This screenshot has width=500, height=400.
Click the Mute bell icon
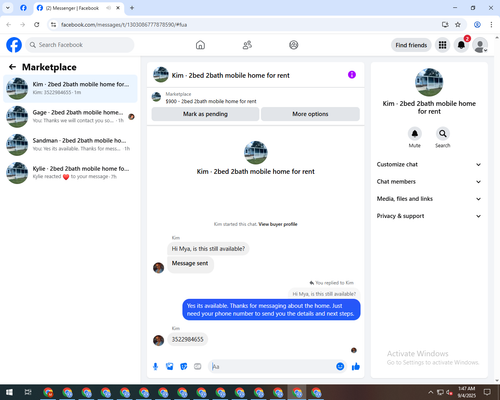click(415, 134)
